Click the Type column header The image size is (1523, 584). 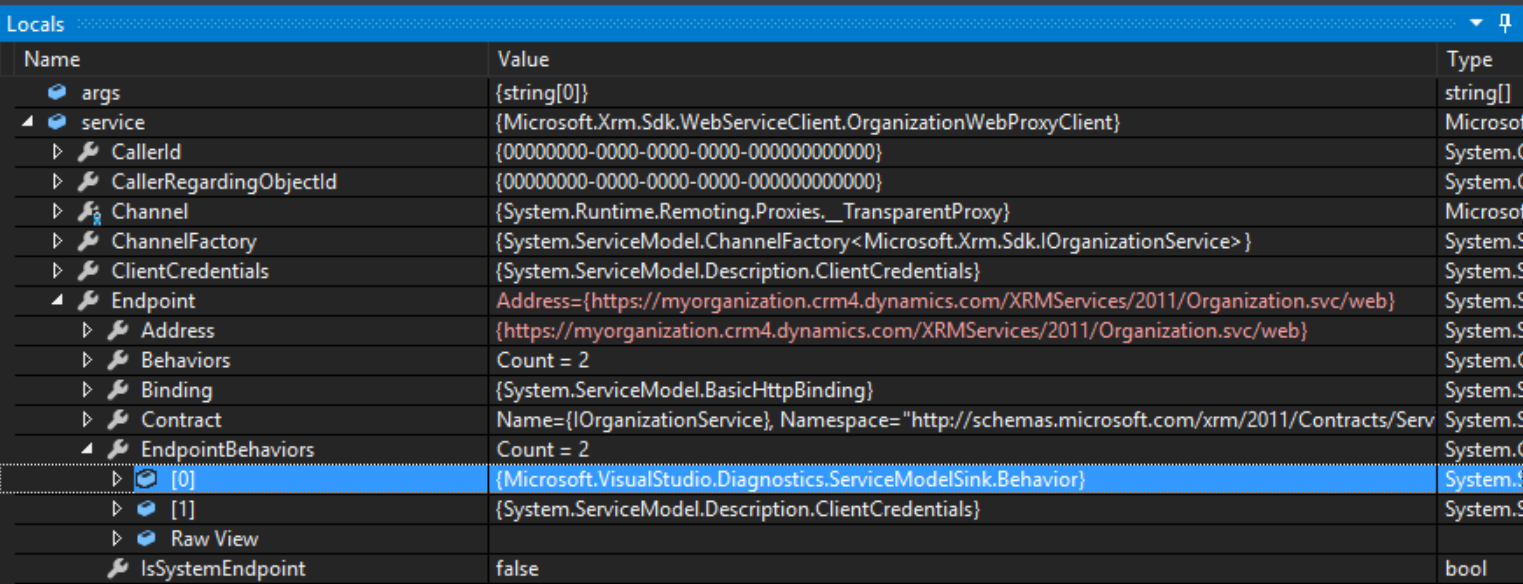coord(1469,60)
